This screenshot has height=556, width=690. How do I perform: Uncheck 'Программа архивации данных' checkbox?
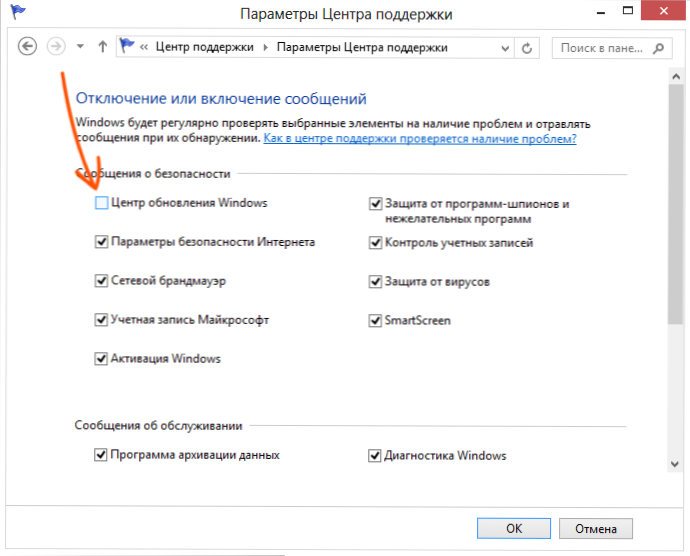pos(100,454)
